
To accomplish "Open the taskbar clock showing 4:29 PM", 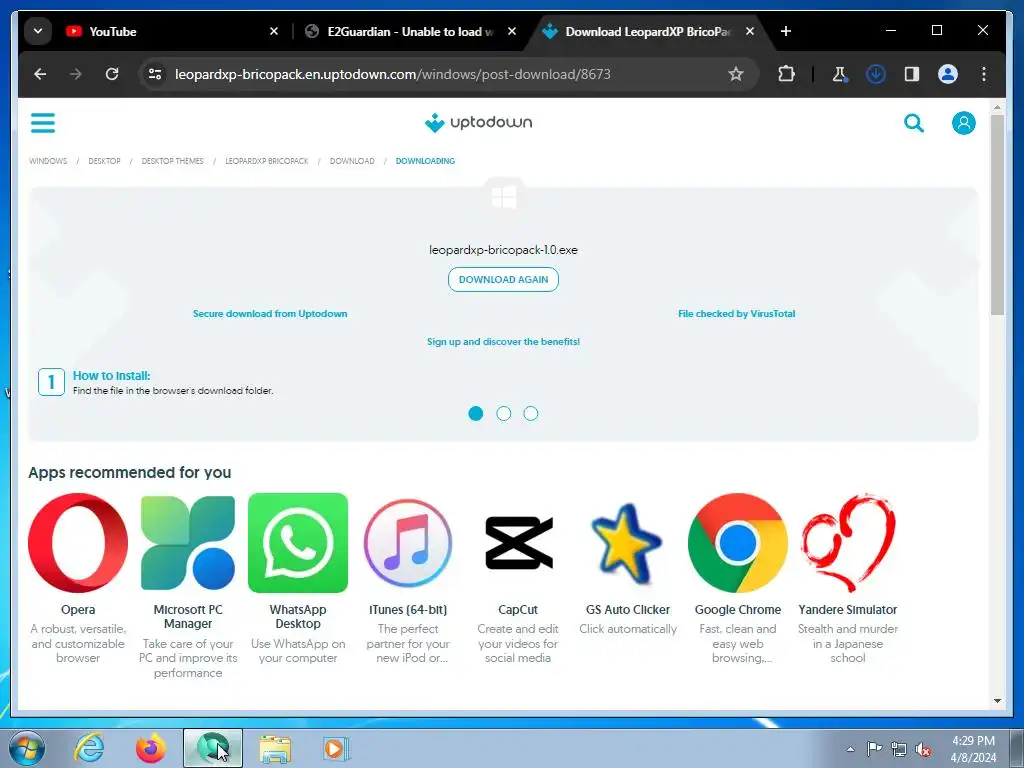I will (973, 749).
